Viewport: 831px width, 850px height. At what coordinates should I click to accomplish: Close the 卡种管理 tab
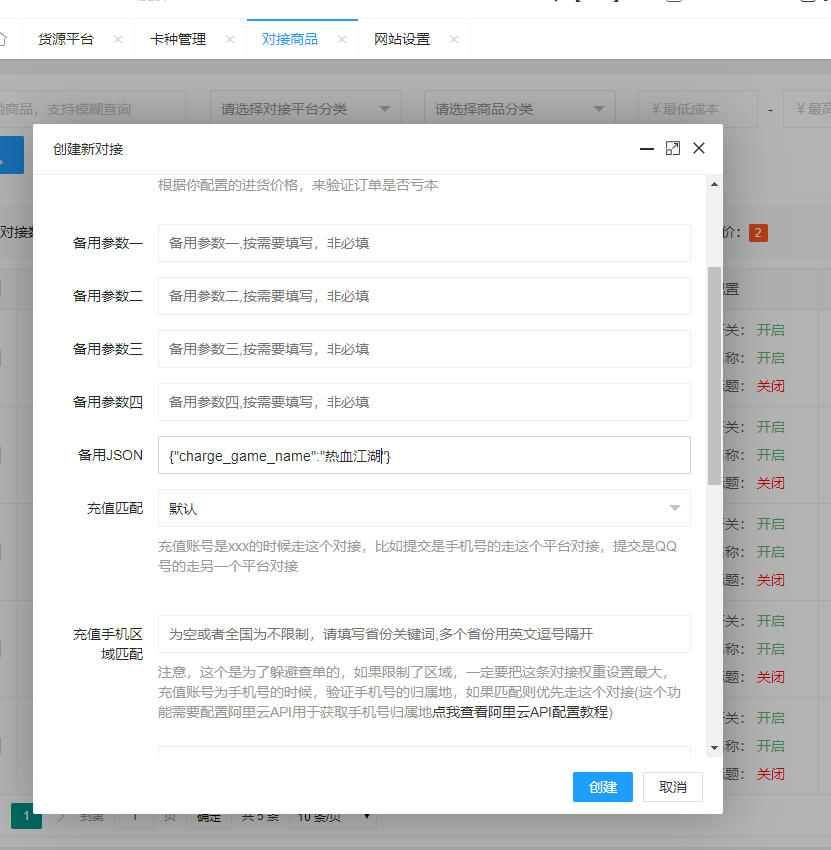pyautogui.click(x=230, y=40)
